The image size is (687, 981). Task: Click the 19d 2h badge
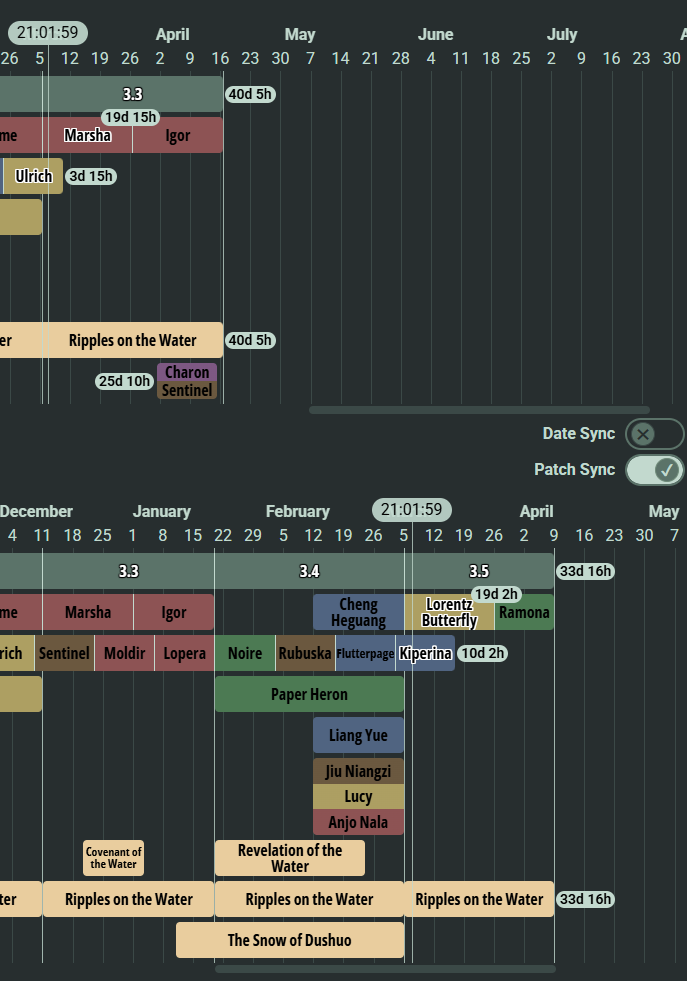coord(496,594)
